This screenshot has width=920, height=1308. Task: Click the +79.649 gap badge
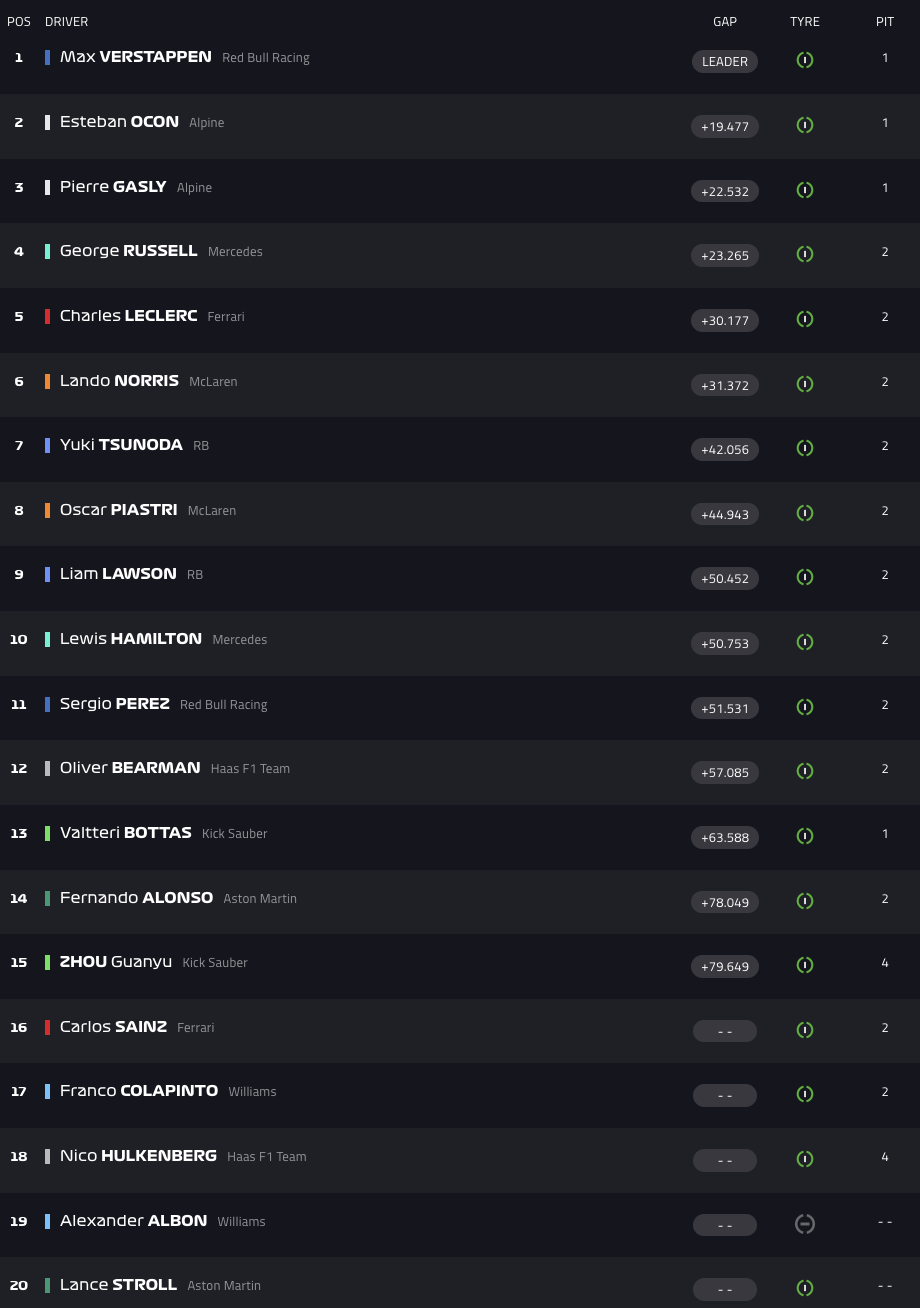coord(725,966)
